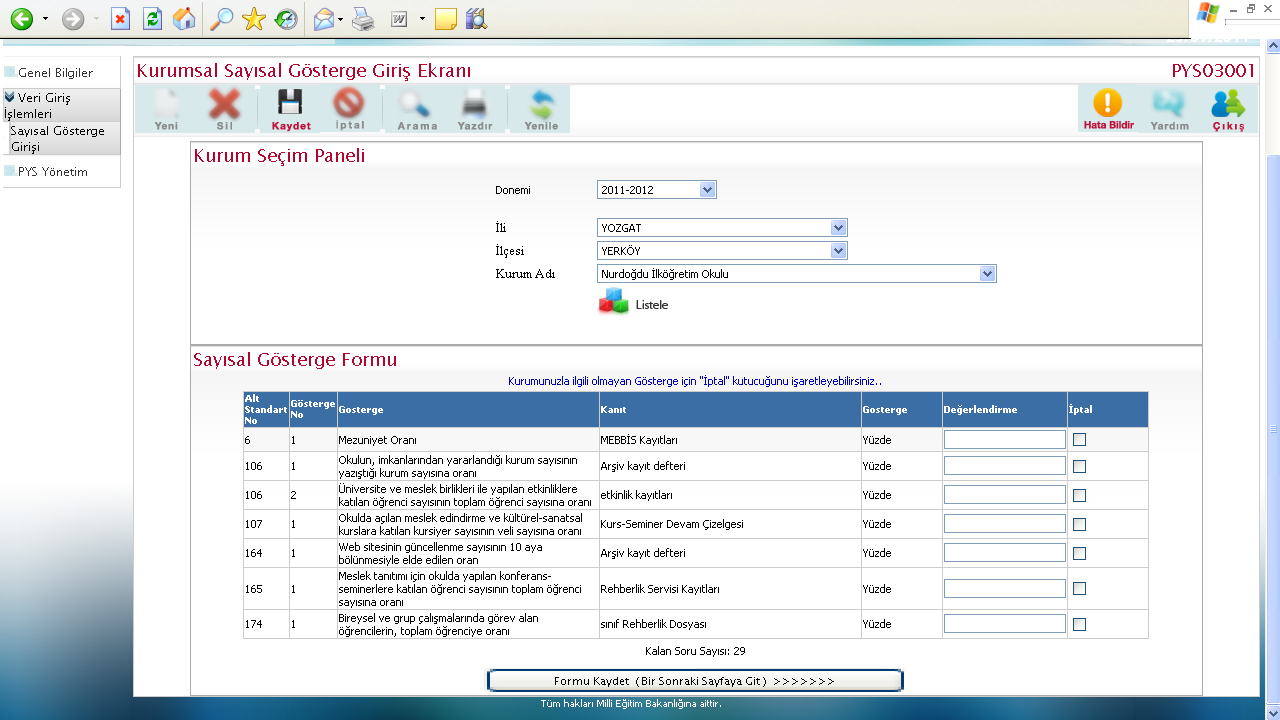This screenshot has height=720, width=1280.
Task: Click Edit with Word icon
Action: pos(399,19)
